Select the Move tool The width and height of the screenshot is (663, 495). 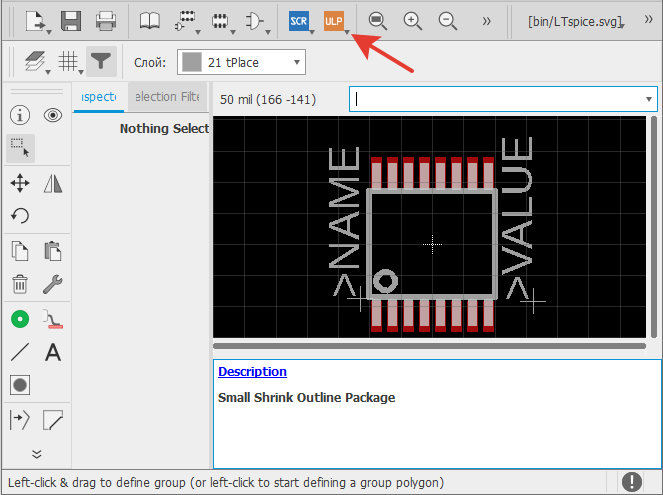point(20,183)
